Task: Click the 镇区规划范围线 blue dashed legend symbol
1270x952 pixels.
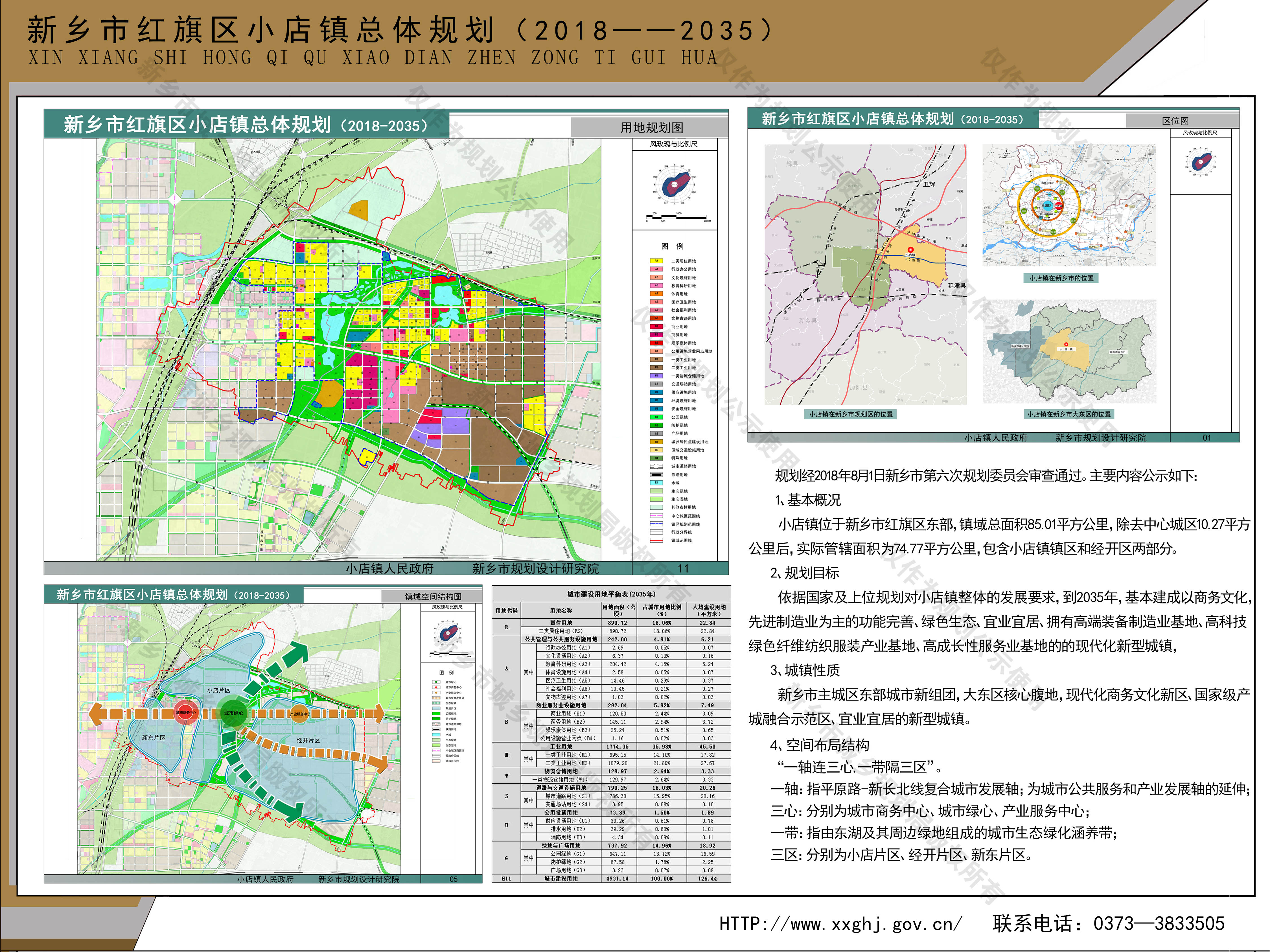Action: (x=656, y=524)
